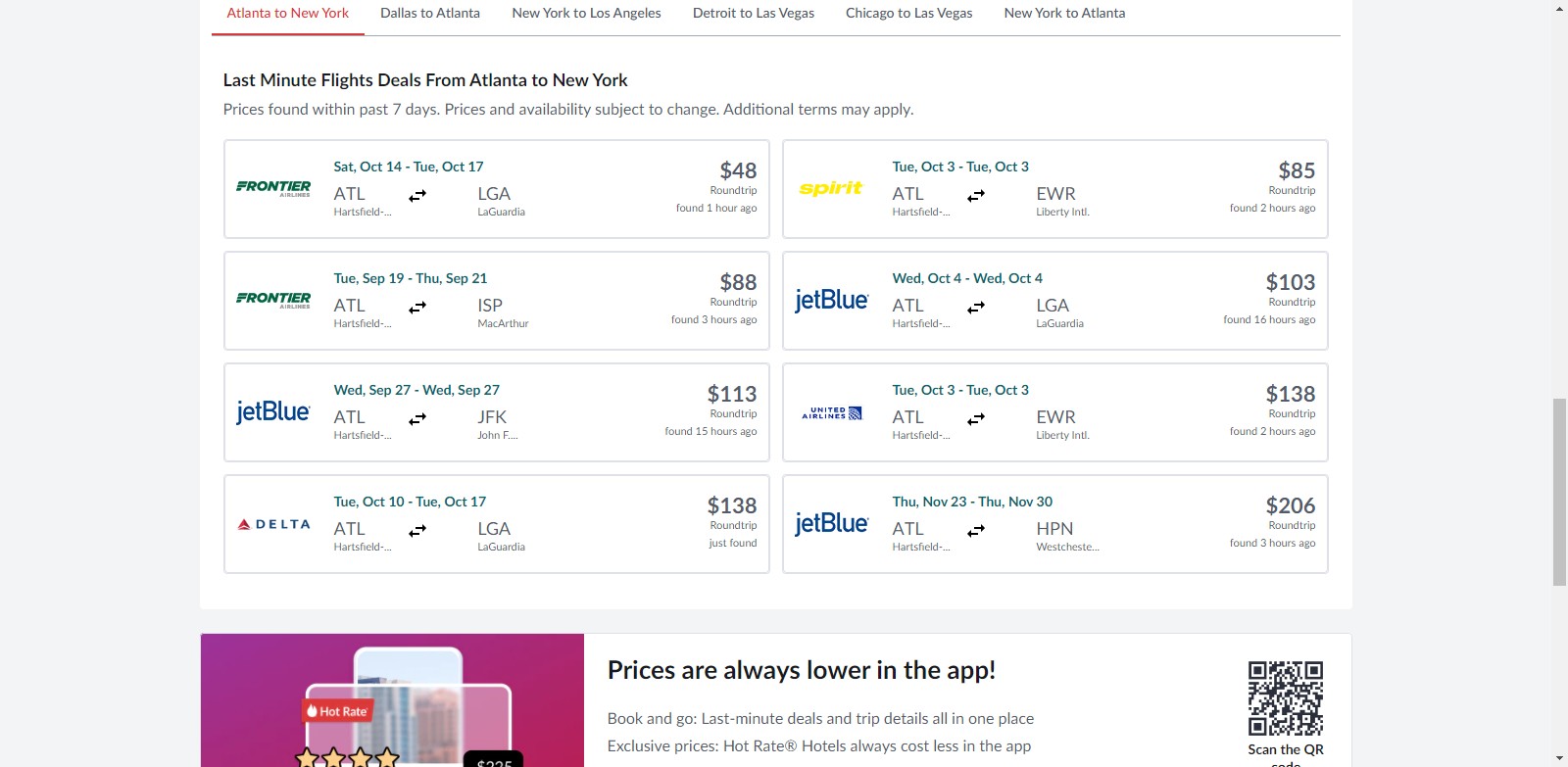Click roundtrip arrows icon on ATL–HPN deal
The width and height of the screenshot is (1568, 767).
976,531
